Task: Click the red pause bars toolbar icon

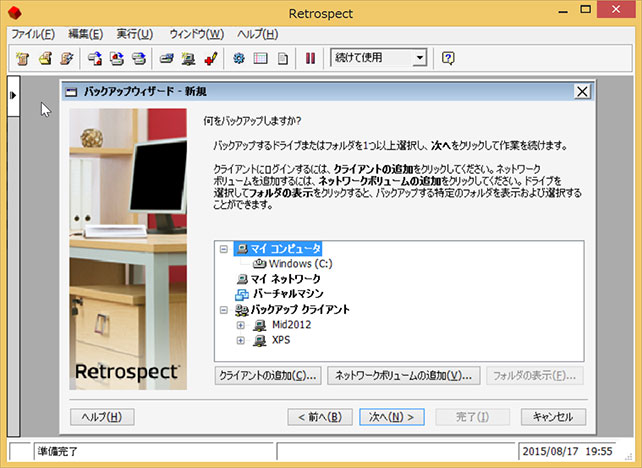Action: pyautogui.click(x=310, y=58)
